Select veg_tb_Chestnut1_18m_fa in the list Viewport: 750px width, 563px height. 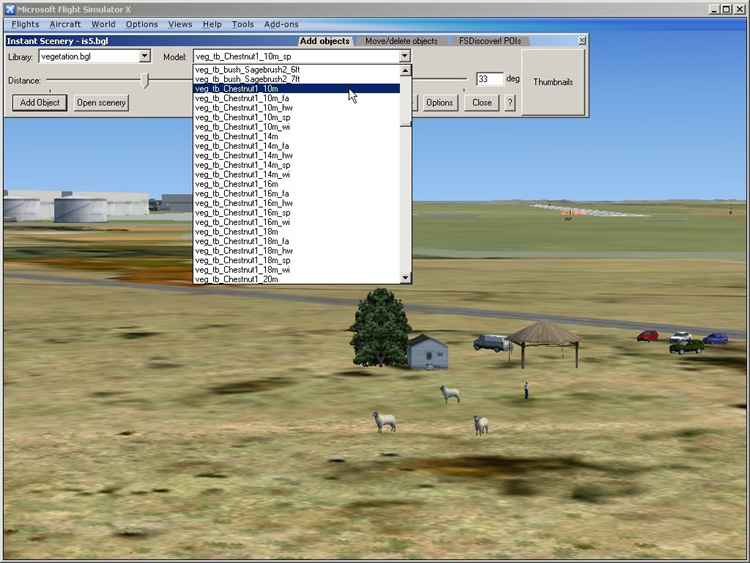click(297, 242)
